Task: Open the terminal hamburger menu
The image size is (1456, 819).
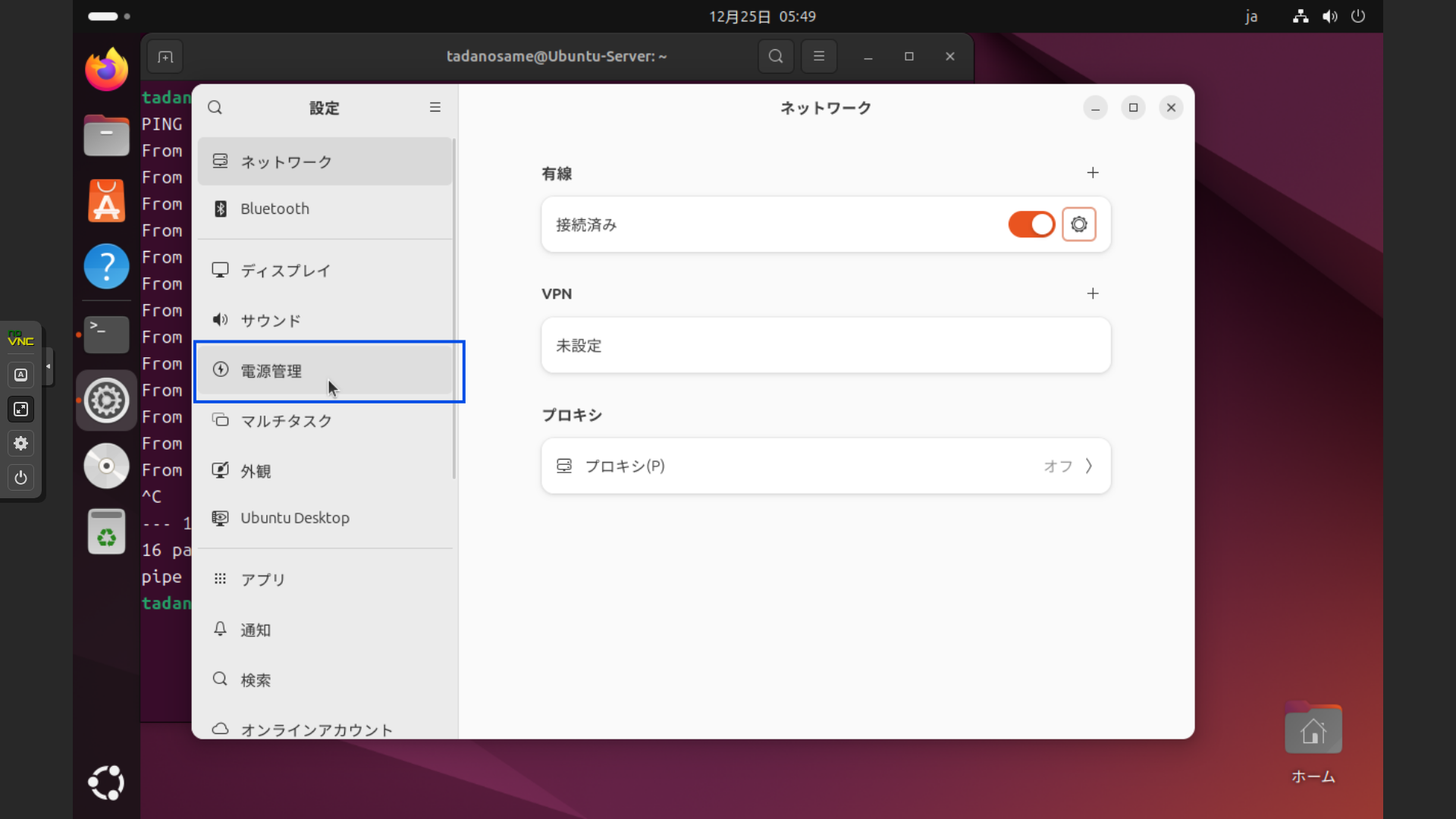Action: pyautogui.click(x=818, y=57)
